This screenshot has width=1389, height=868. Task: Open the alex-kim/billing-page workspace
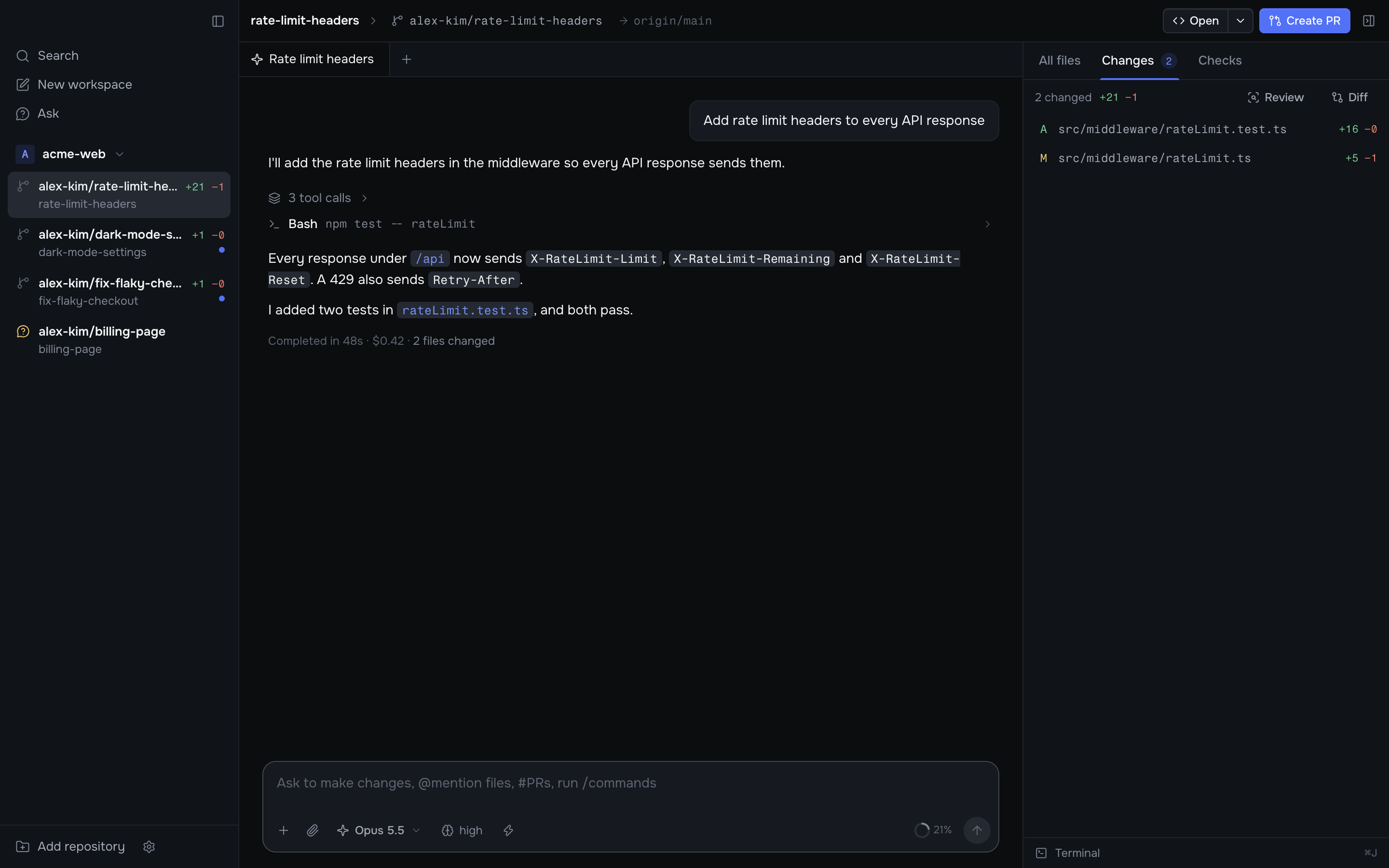[119, 340]
